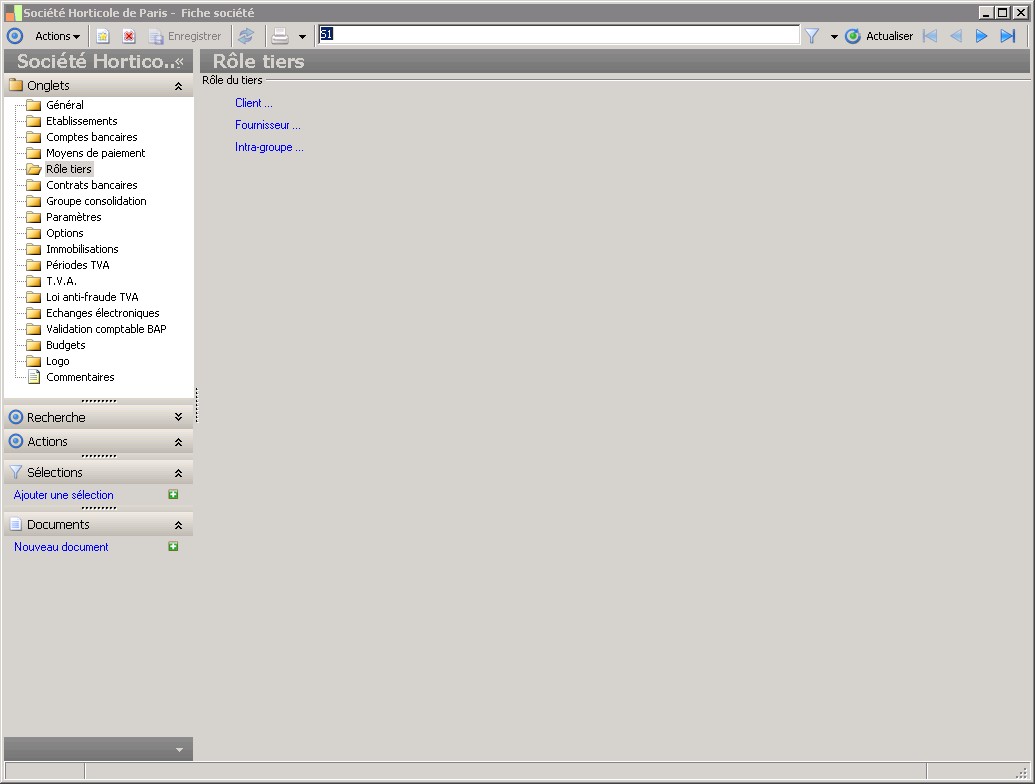
Task: Open the Etablissements folder
Action: point(81,121)
